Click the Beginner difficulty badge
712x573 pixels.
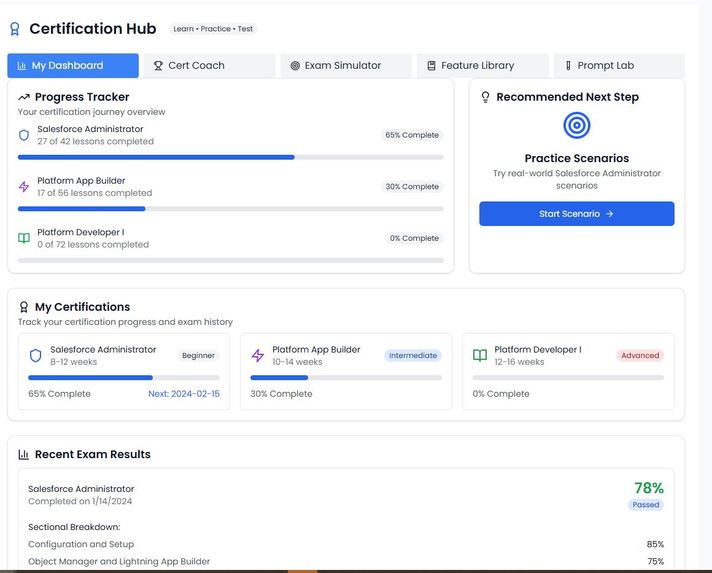click(x=198, y=356)
